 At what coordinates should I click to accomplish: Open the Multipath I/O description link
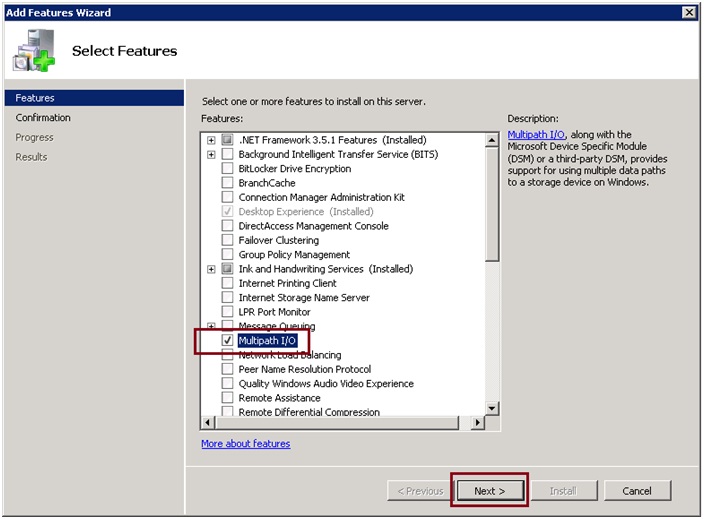(536, 135)
